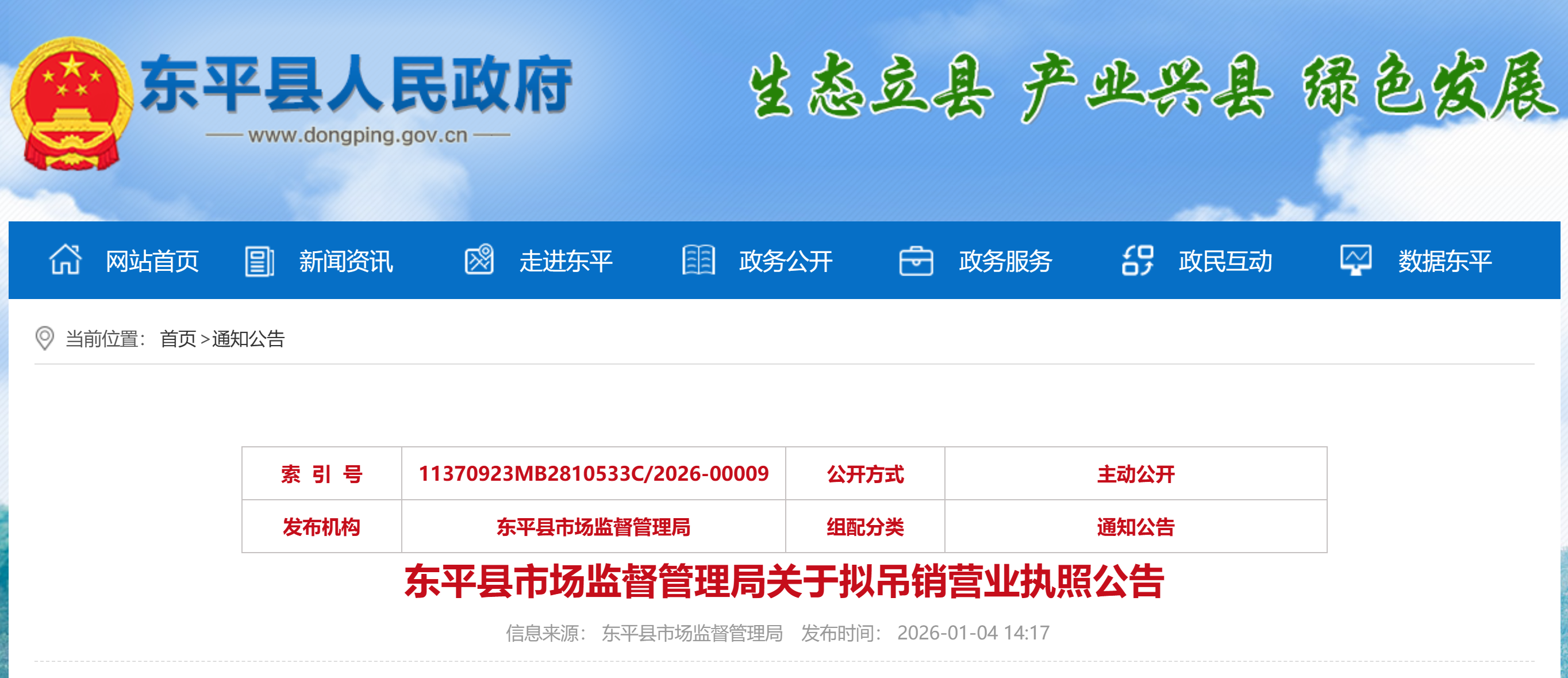Click the national emblem logo
1568x678 pixels.
71,104
